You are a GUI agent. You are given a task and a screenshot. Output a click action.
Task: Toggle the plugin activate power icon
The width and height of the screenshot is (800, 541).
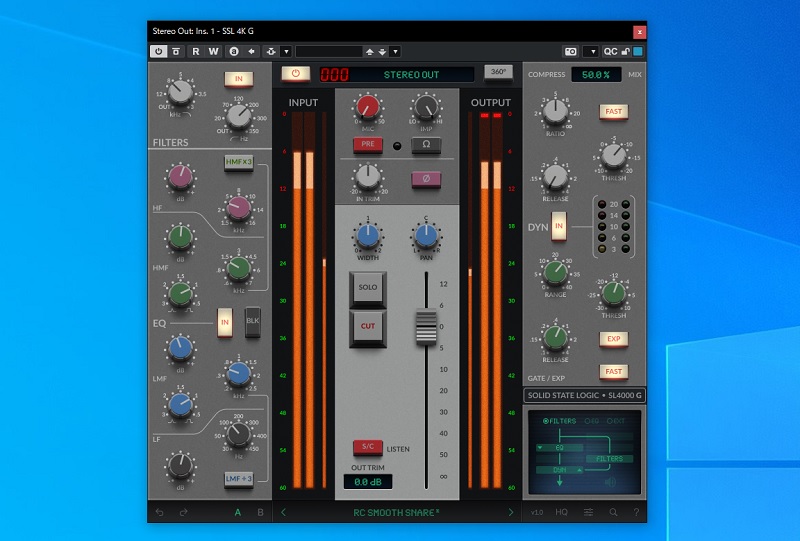click(x=159, y=52)
